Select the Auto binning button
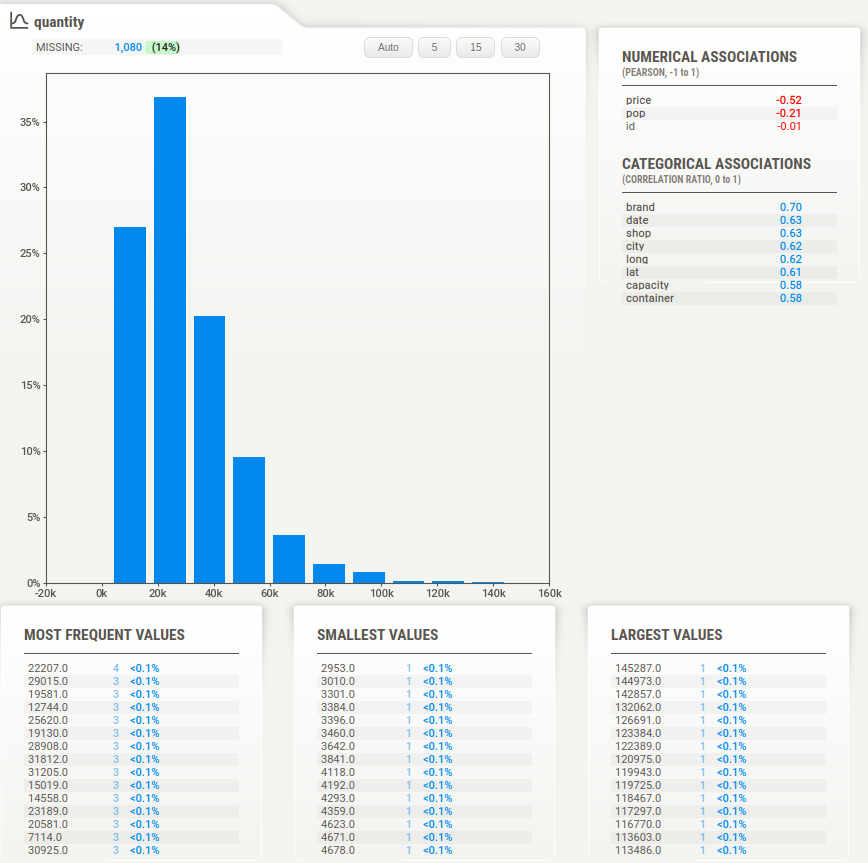The height and width of the screenshot is (863, 868). tap(388, 47)
